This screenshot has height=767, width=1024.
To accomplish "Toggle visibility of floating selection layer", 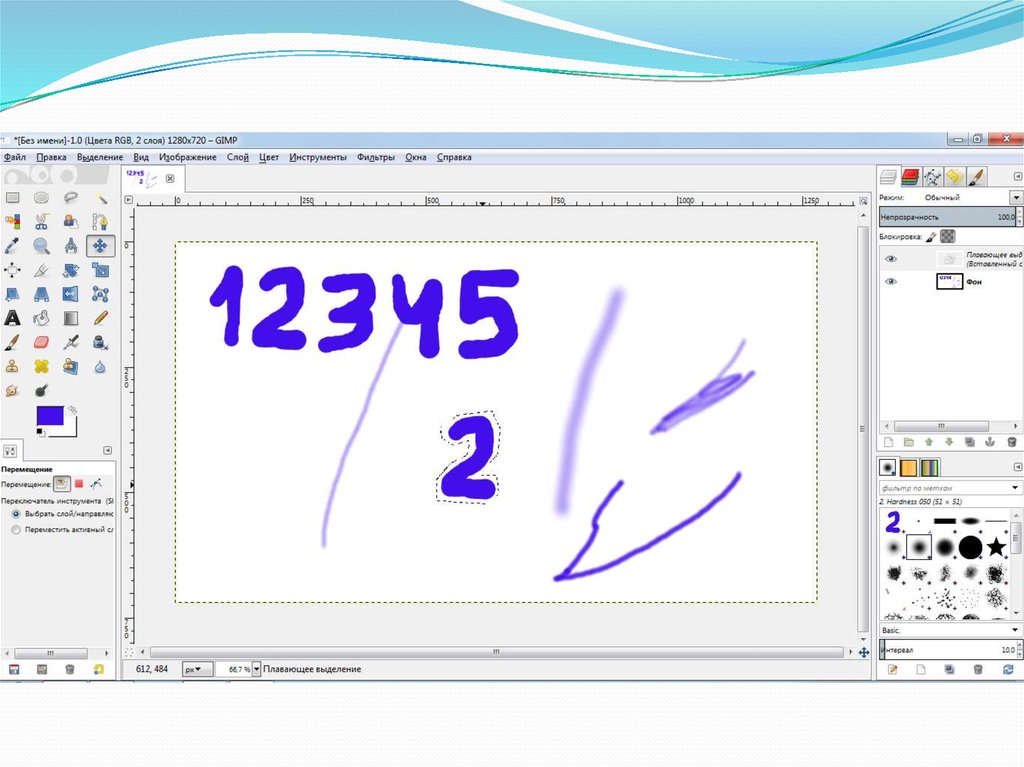I will 891,259.
